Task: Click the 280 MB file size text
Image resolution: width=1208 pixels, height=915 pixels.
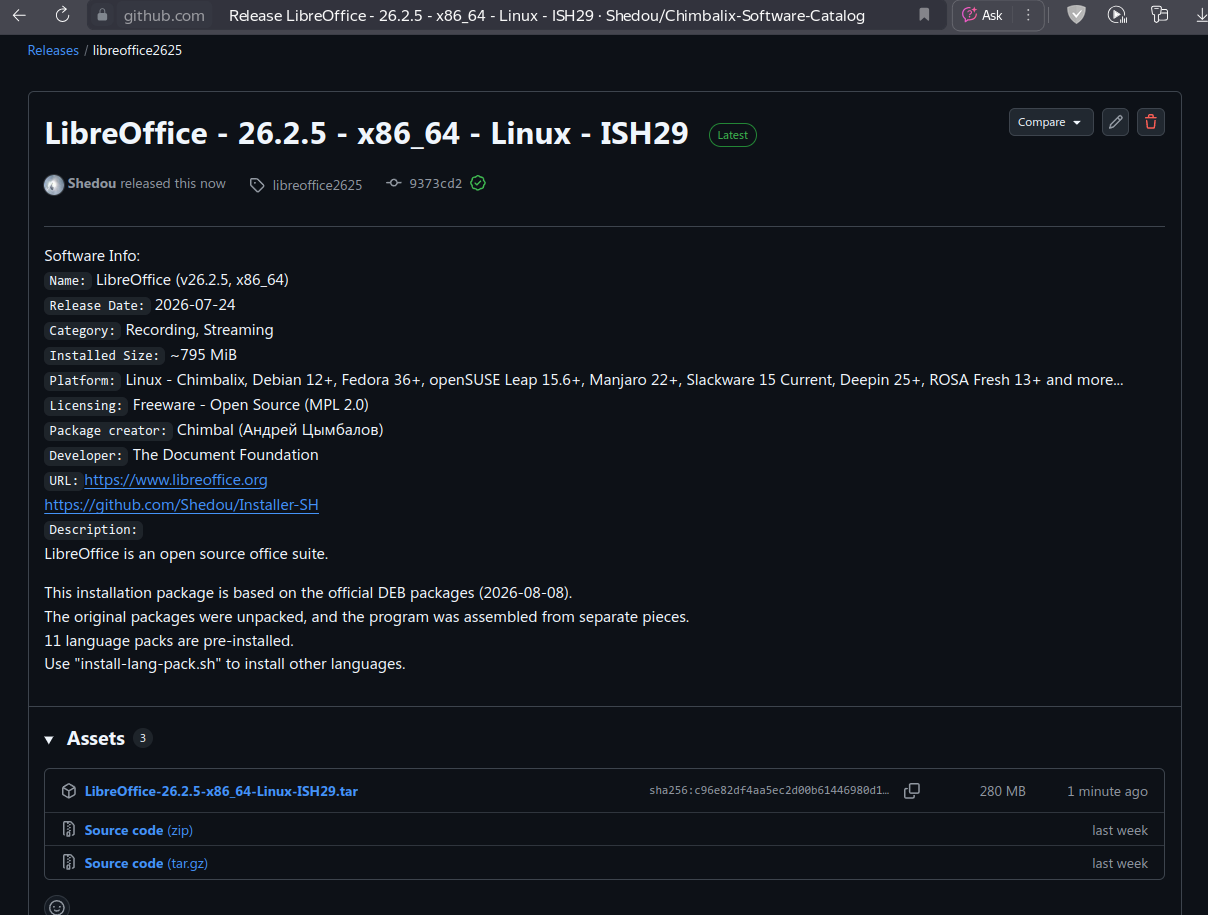Action: (1003, 791)
